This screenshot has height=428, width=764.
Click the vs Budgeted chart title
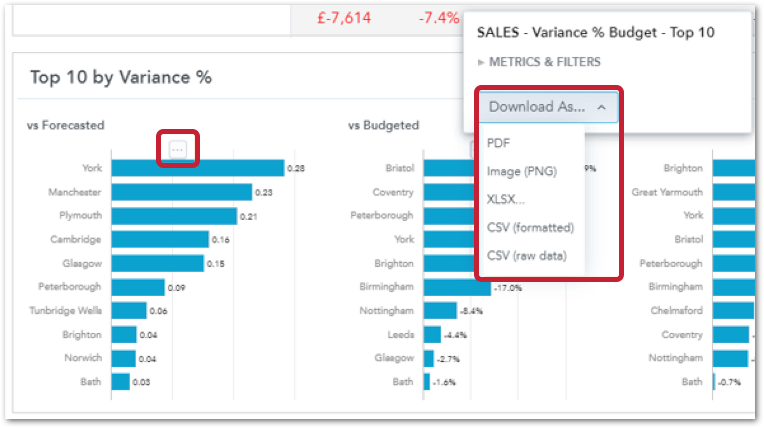pos(383,125)
